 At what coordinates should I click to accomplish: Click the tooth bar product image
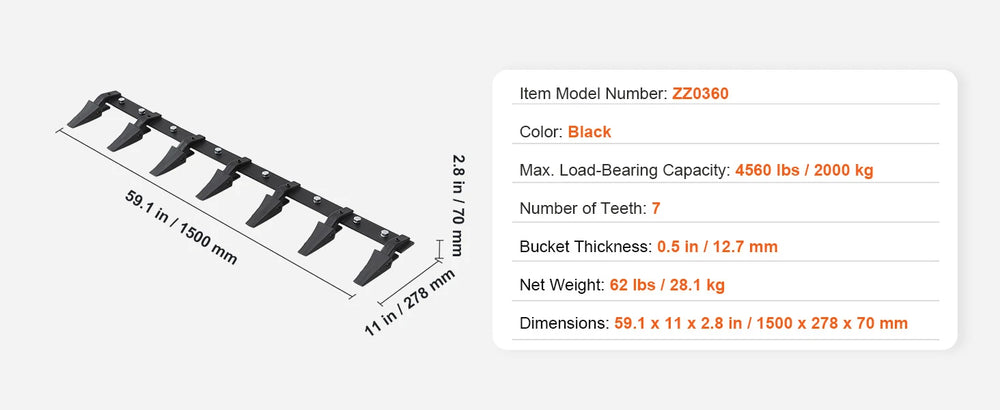tap(240, 187)
